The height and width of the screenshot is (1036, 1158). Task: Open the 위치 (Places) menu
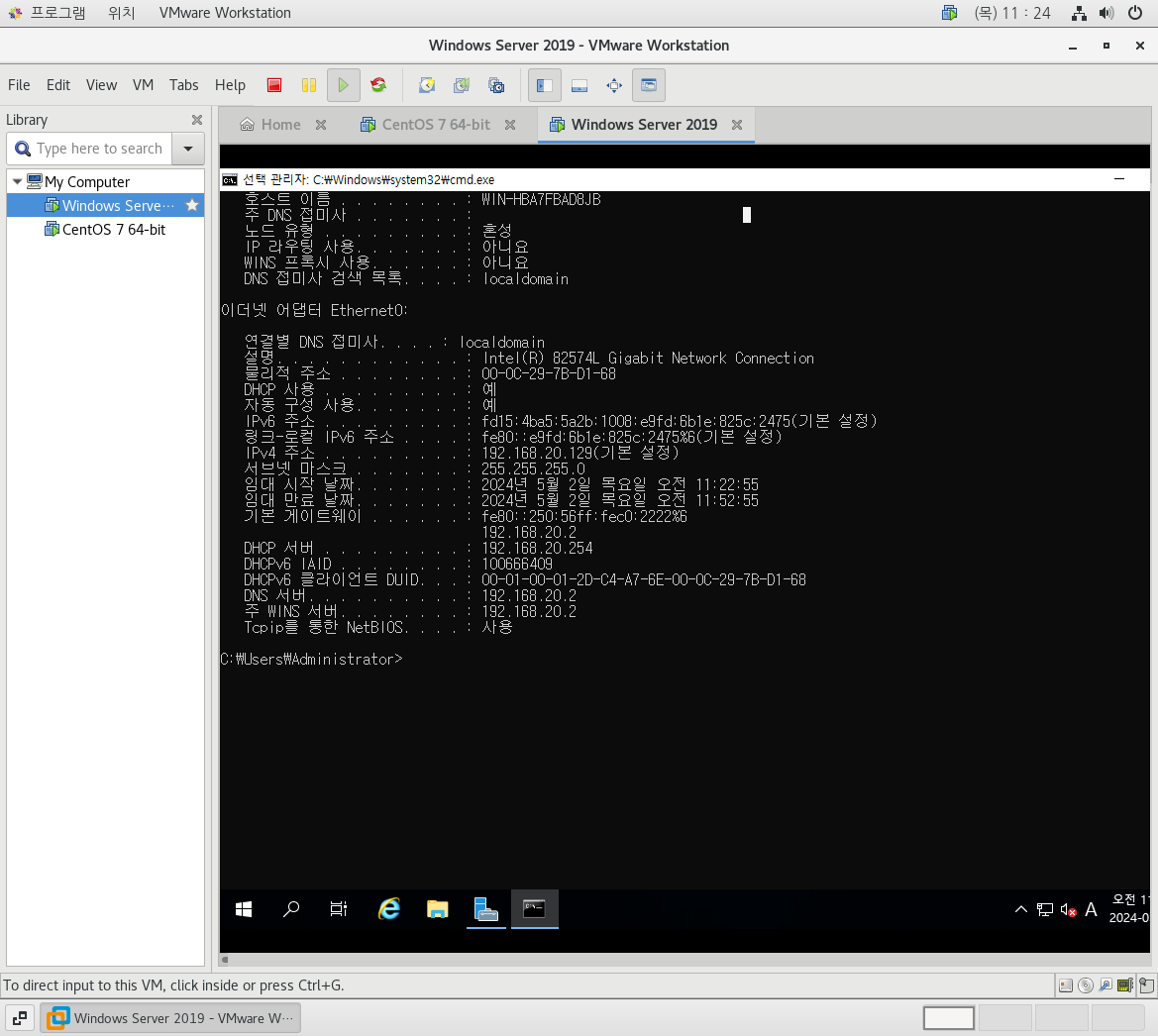(x=122, y=13)
